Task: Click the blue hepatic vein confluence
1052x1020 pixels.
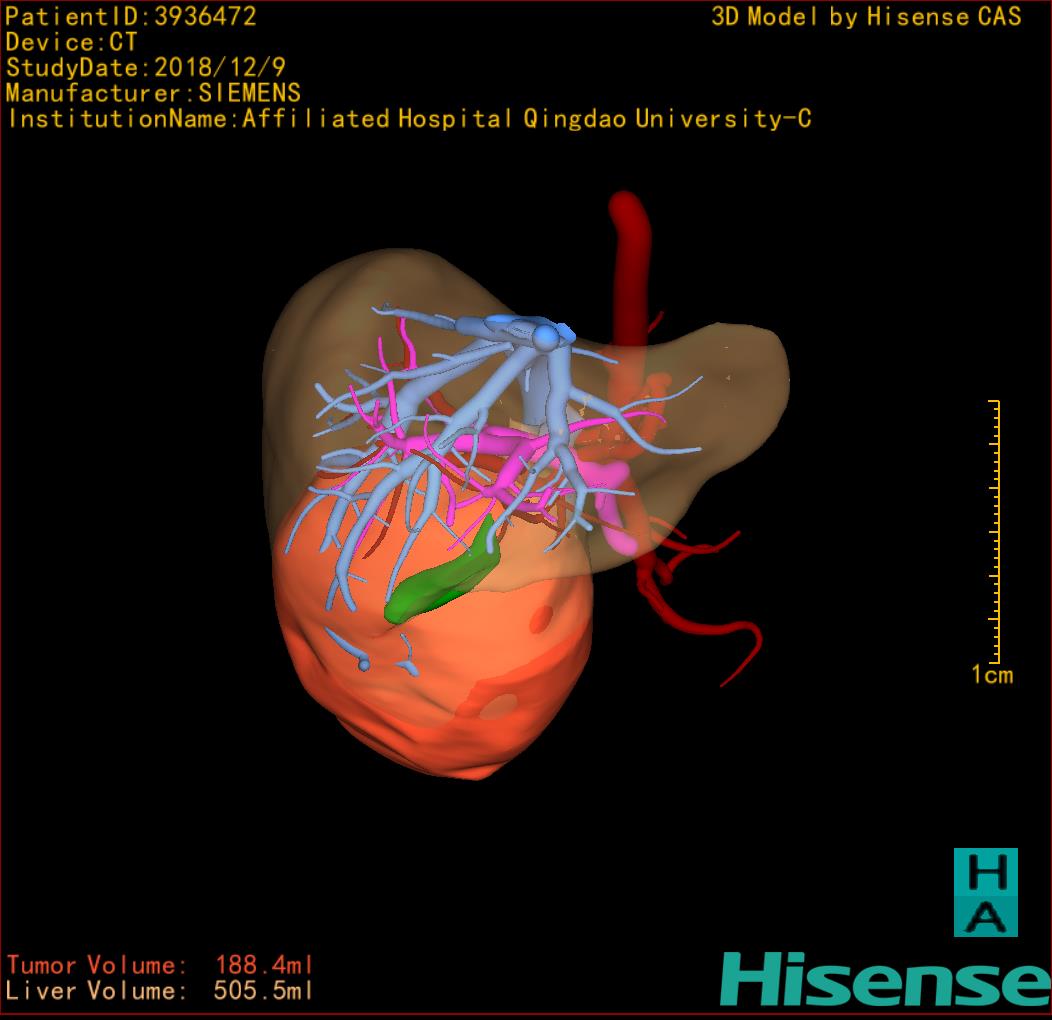Action: tap(543, 335)
